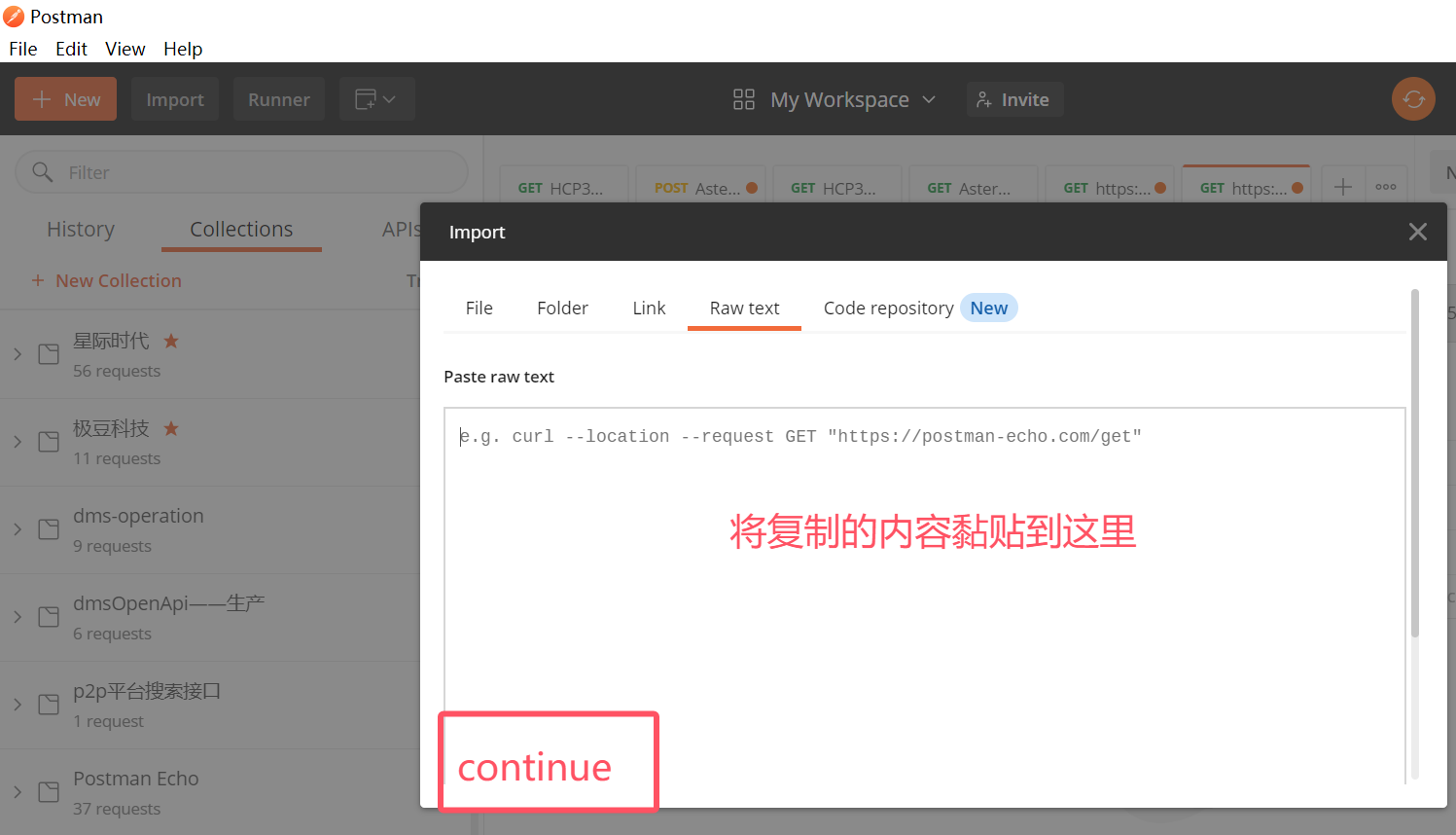Click the workspace grid icon
This screenshot has height=835, width=1456.
pos(744,99)
